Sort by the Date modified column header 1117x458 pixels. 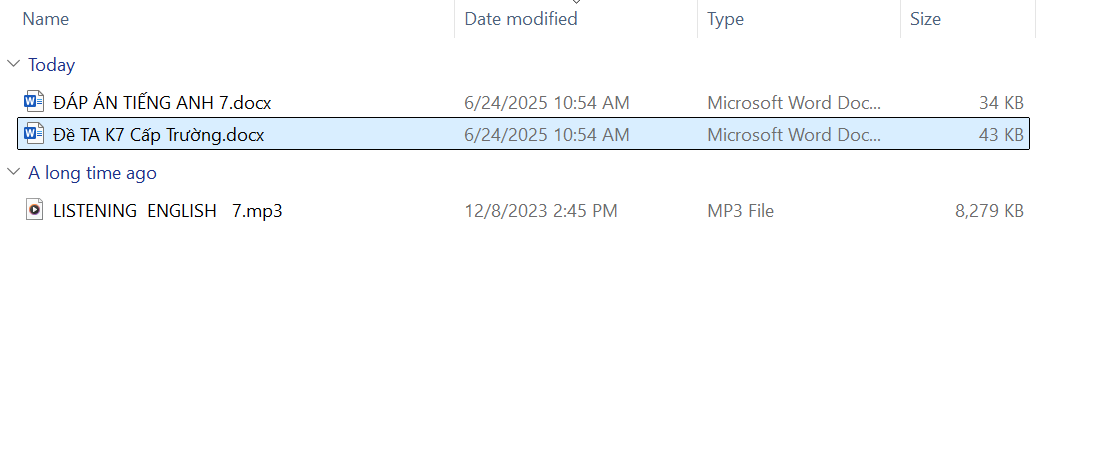(521, 19)
